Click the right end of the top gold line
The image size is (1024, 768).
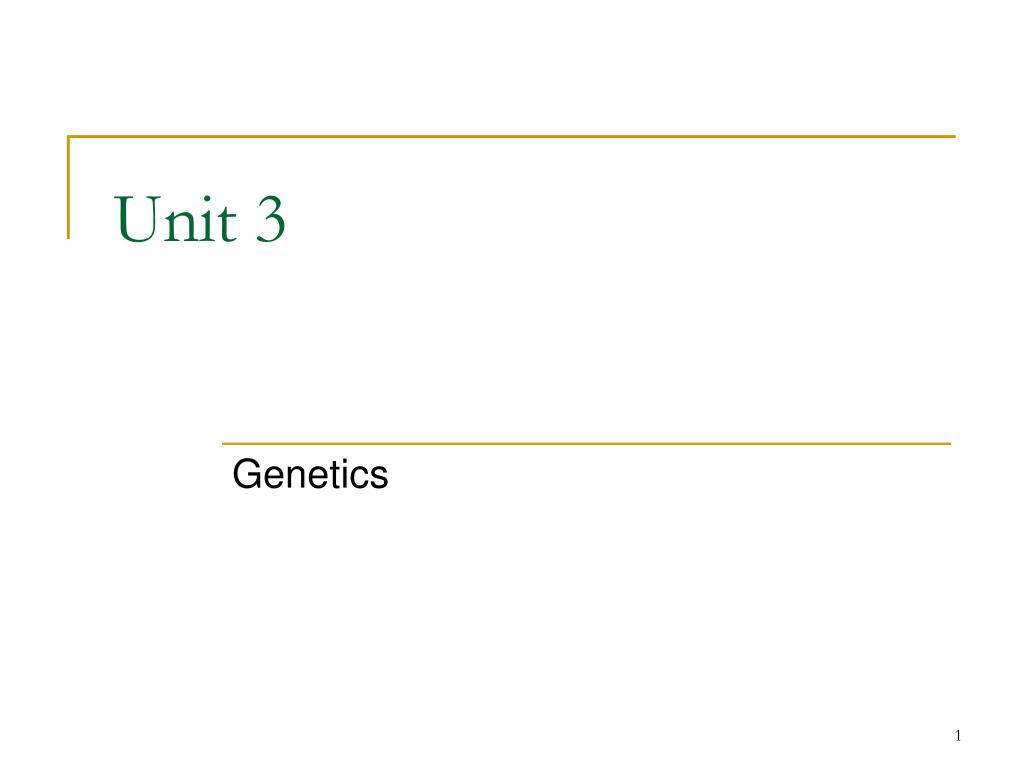[953, 136]
